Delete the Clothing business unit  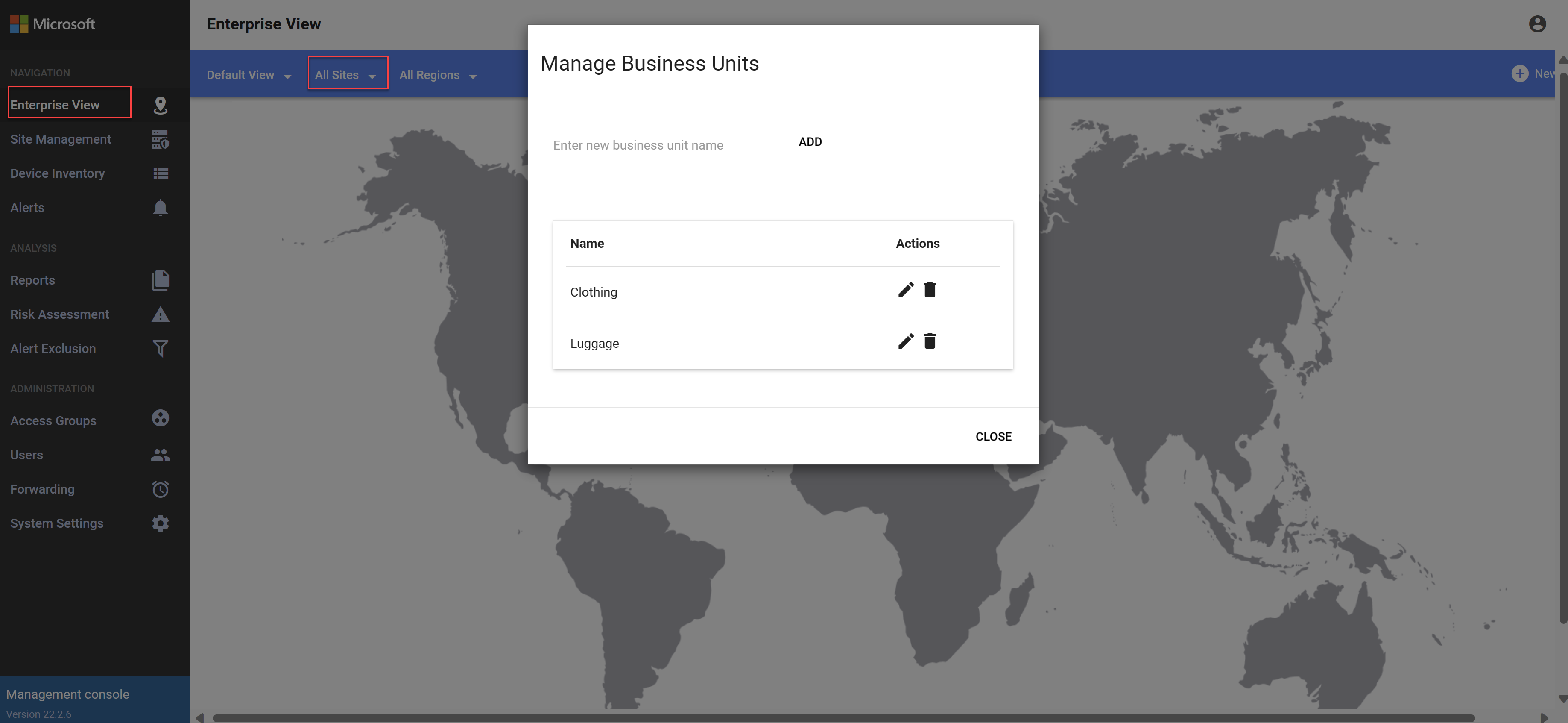click(930, 290)
